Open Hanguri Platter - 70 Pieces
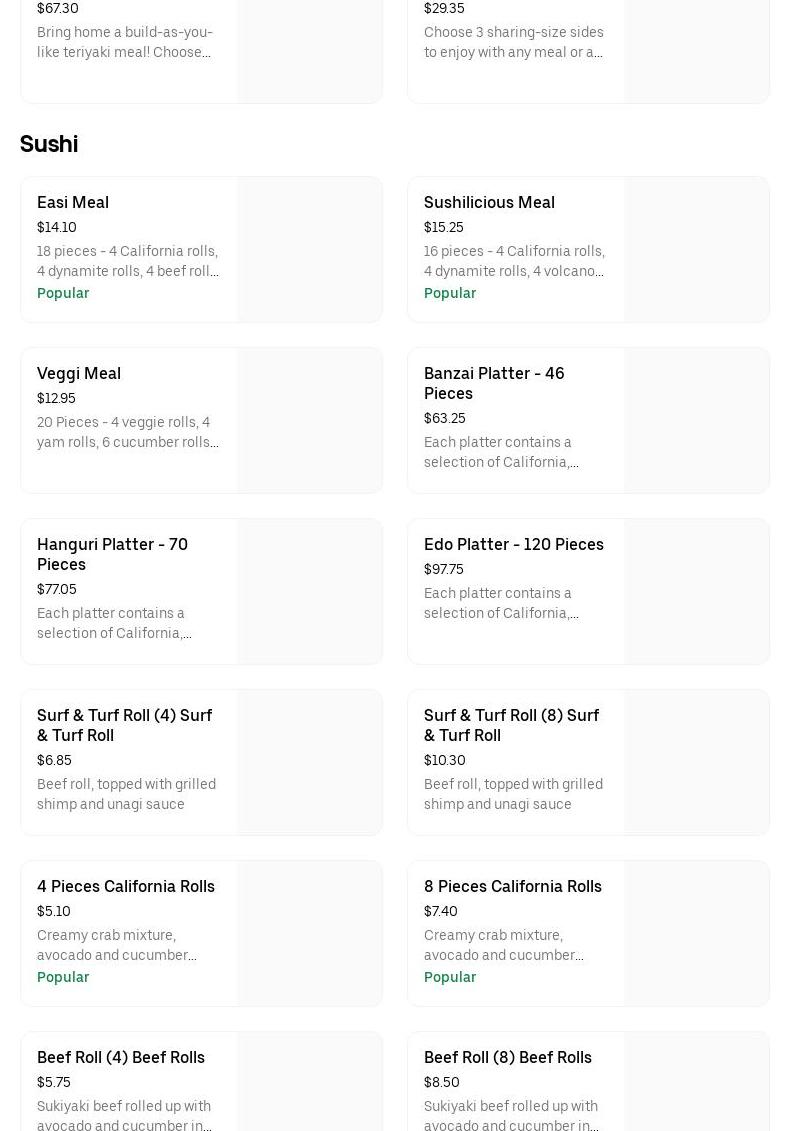Viewport: 804px width, 1131px height. point(112,554)
